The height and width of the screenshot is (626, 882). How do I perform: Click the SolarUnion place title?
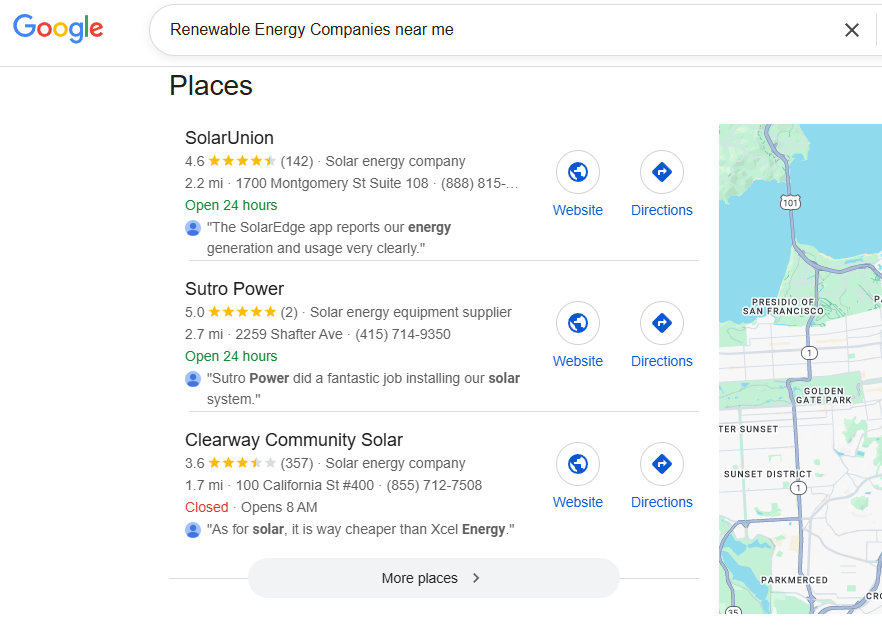pos(229,138)
